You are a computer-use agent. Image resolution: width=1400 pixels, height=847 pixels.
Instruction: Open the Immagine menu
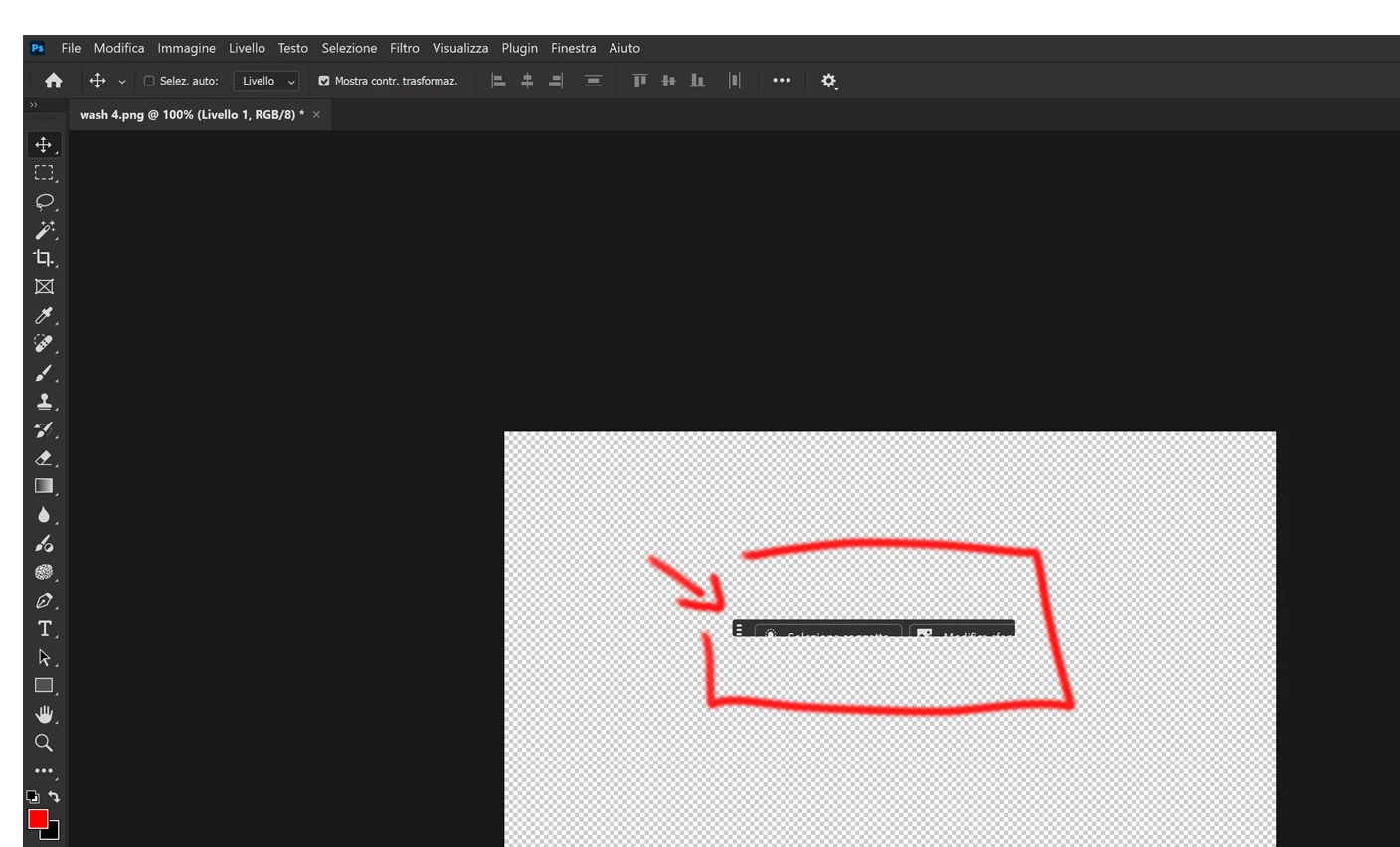pos(186,48)
